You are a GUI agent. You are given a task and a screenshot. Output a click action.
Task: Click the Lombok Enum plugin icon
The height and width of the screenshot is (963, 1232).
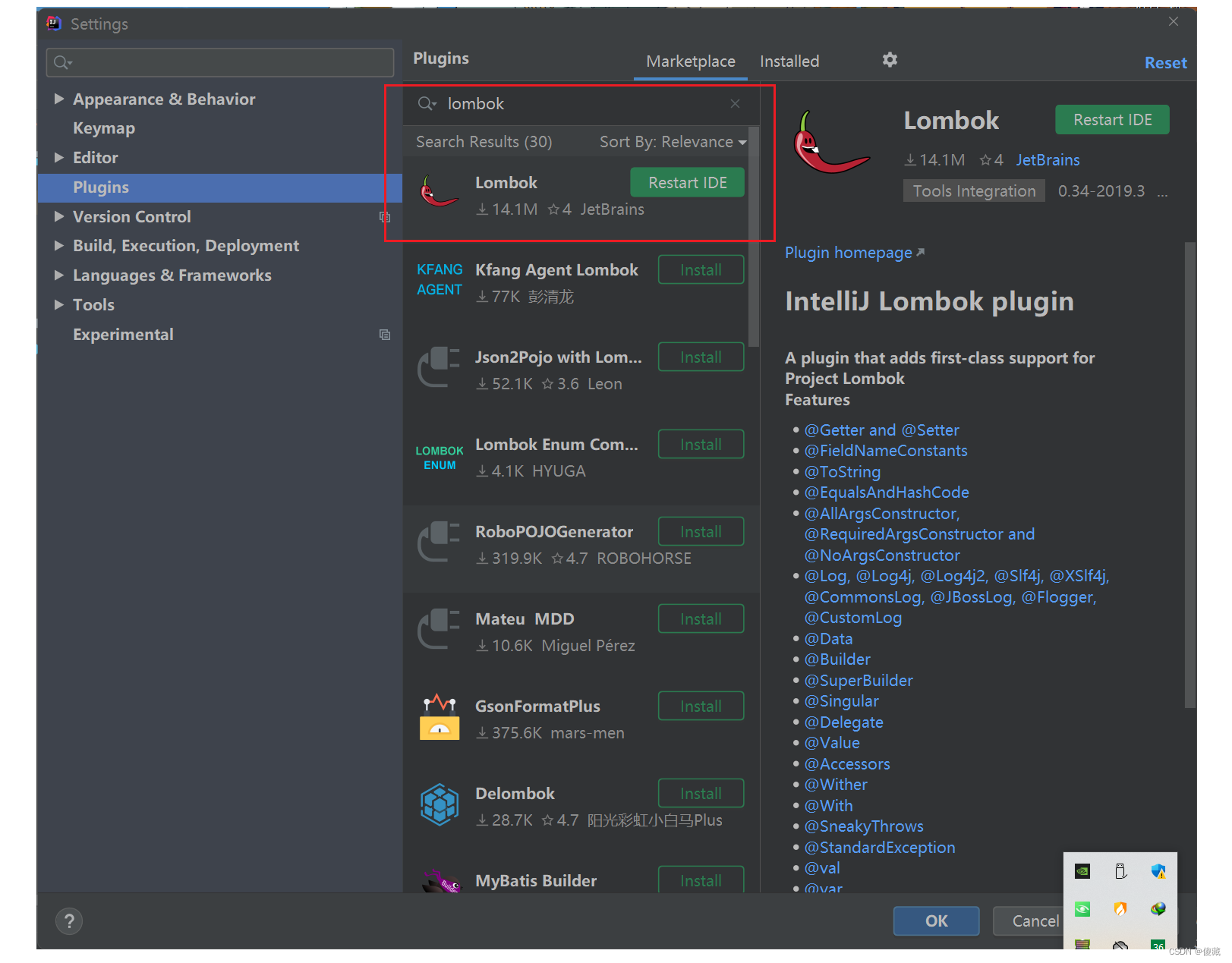tap(440, 458)
